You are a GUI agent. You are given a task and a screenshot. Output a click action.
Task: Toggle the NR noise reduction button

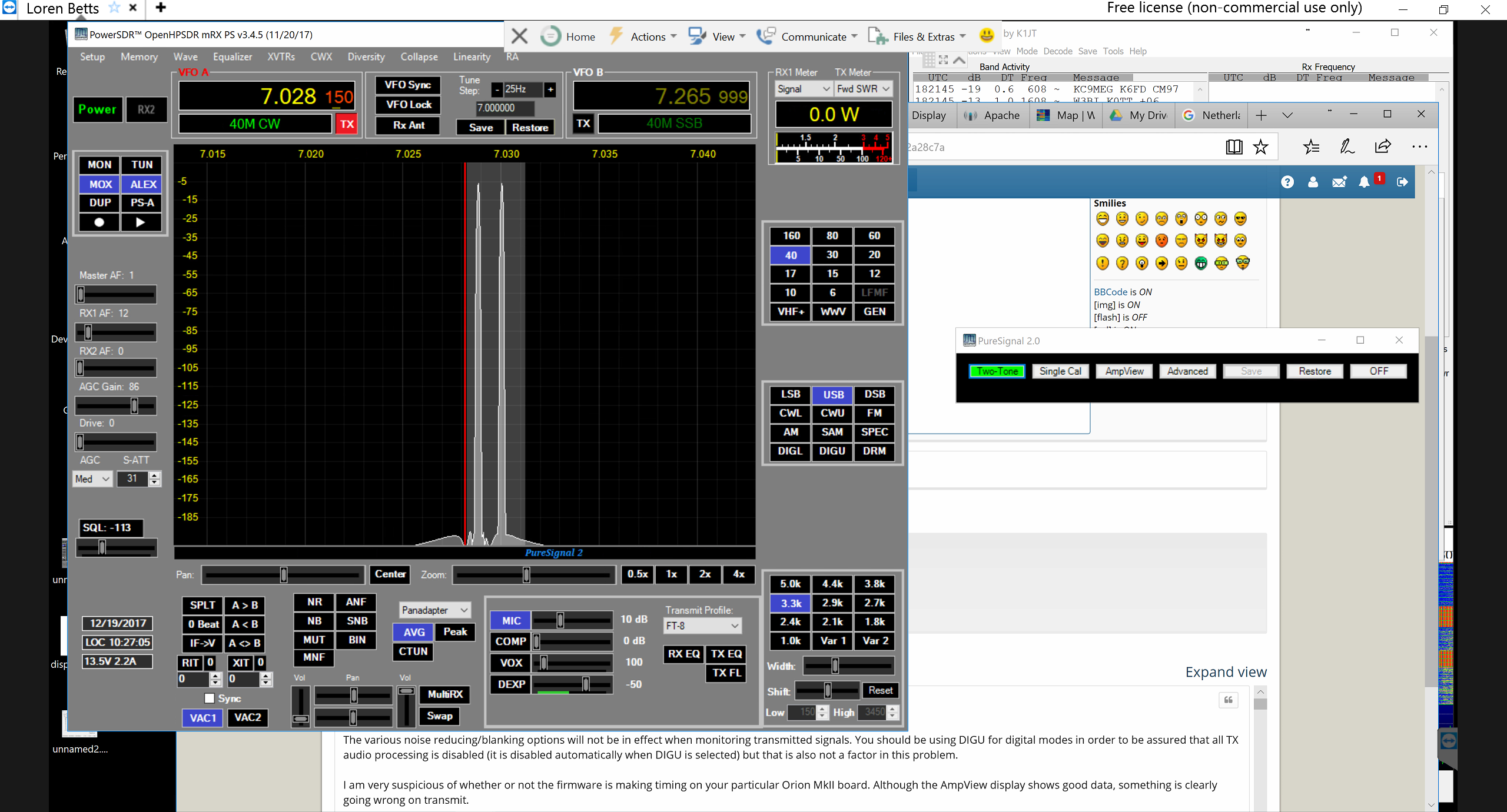(x=314, y=602)
